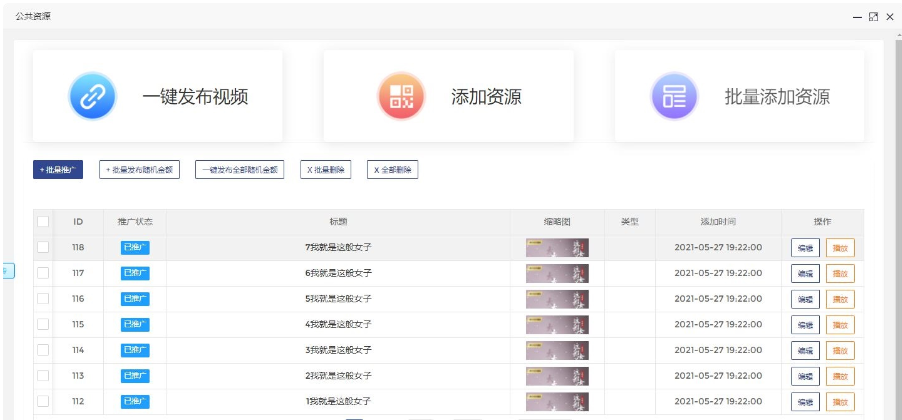
Task: Tick the select-all checkbox in table header
Action: tap(43, 222)
